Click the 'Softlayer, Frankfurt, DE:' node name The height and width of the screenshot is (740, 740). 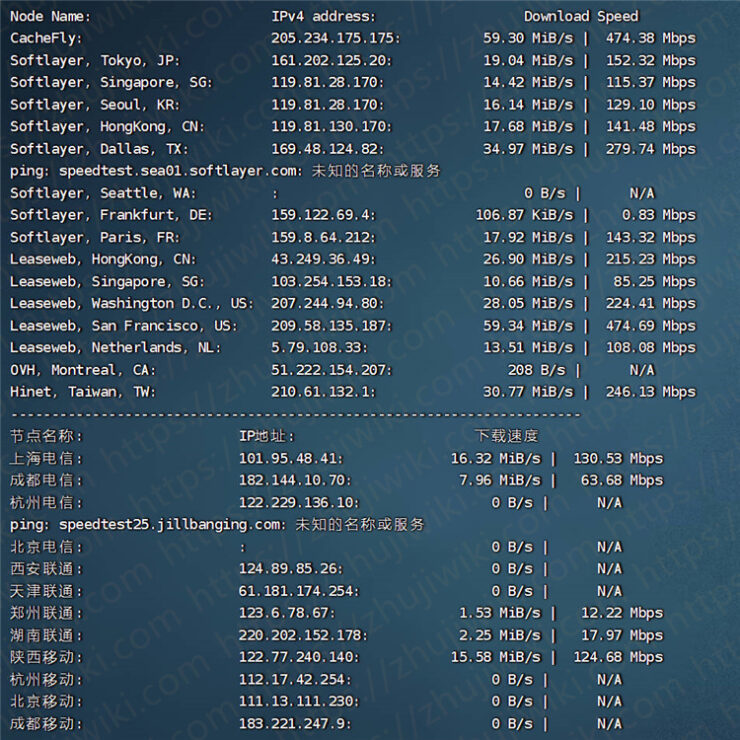pyautogui.click(x=111, y=215)
